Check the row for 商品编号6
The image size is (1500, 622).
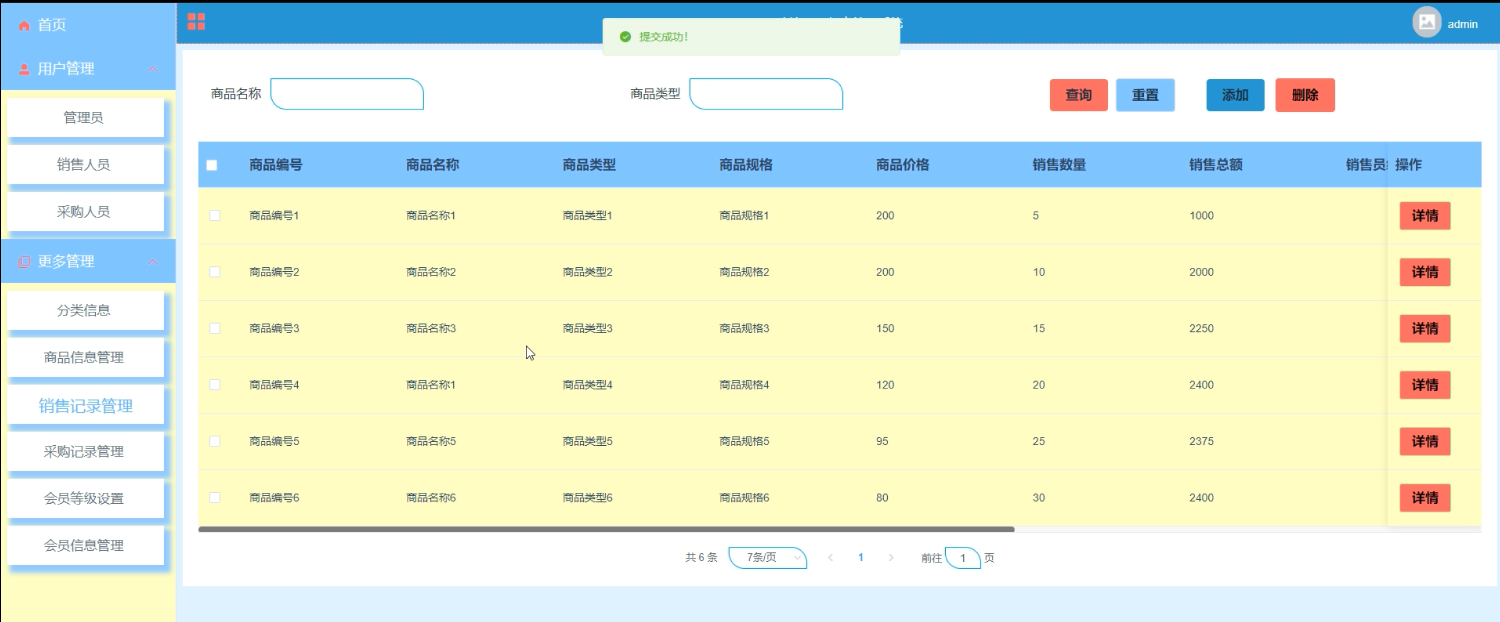(x=214, y=497)
